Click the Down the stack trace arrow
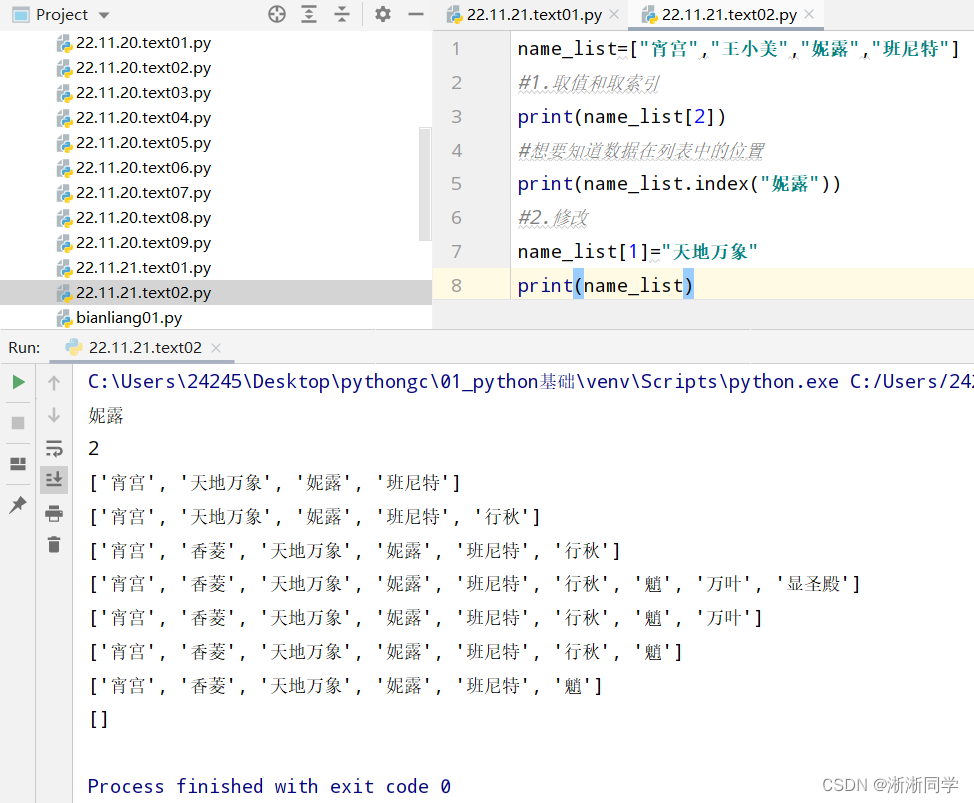974x803 pixels. (x=54, y=415)
